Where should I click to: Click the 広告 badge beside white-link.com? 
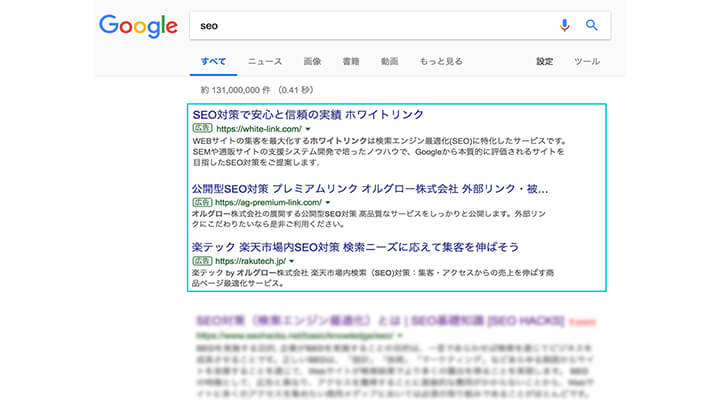coord(202,129)
